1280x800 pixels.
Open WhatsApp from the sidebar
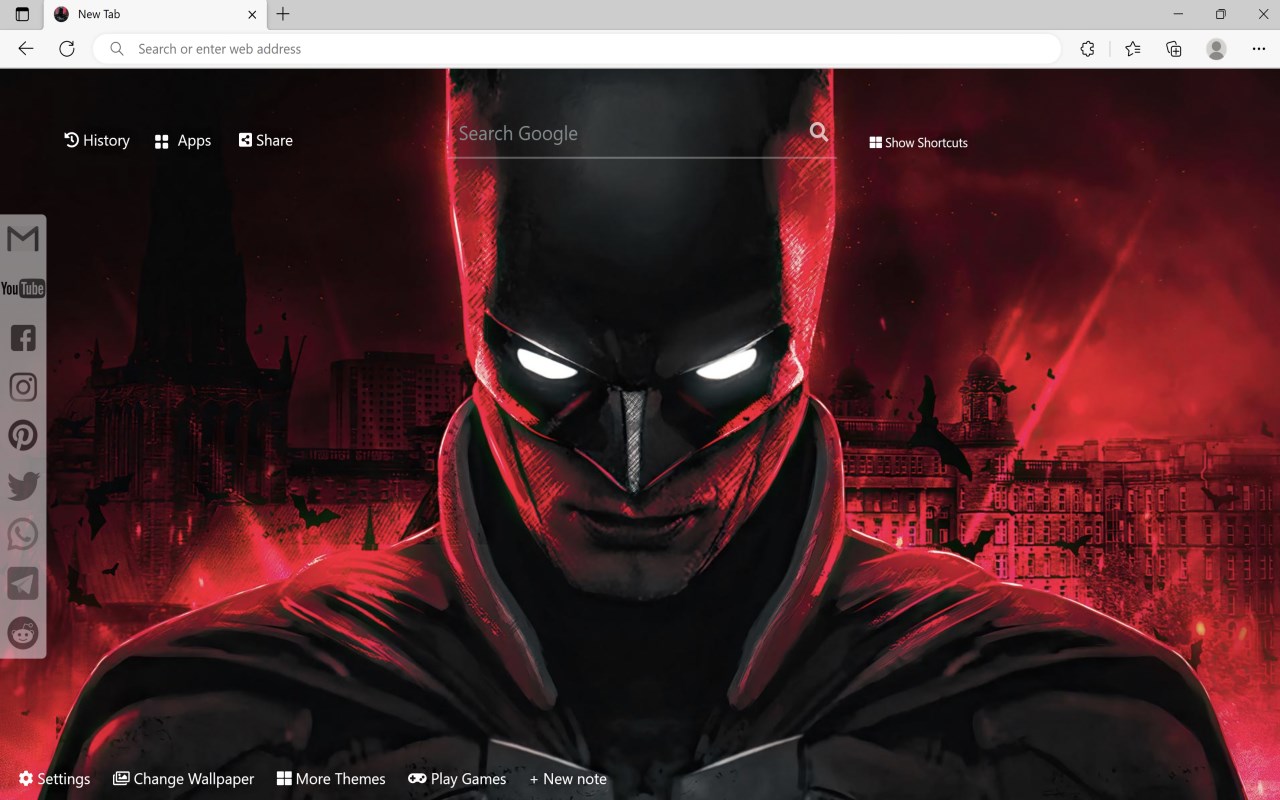(23, 534)
